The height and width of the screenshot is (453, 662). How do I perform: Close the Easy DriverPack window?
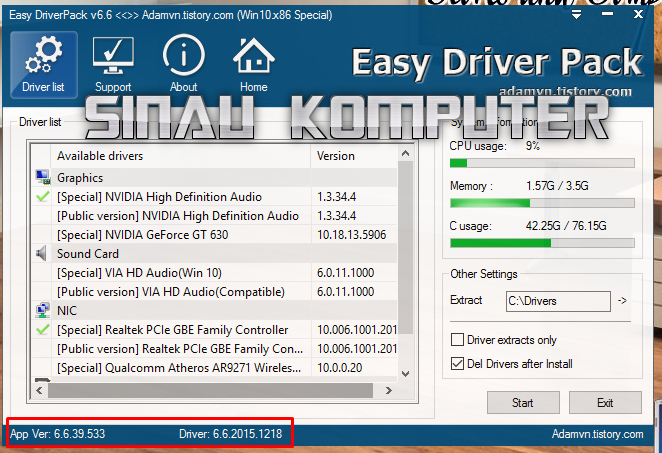pyautogui.click(x=638, y=14)
